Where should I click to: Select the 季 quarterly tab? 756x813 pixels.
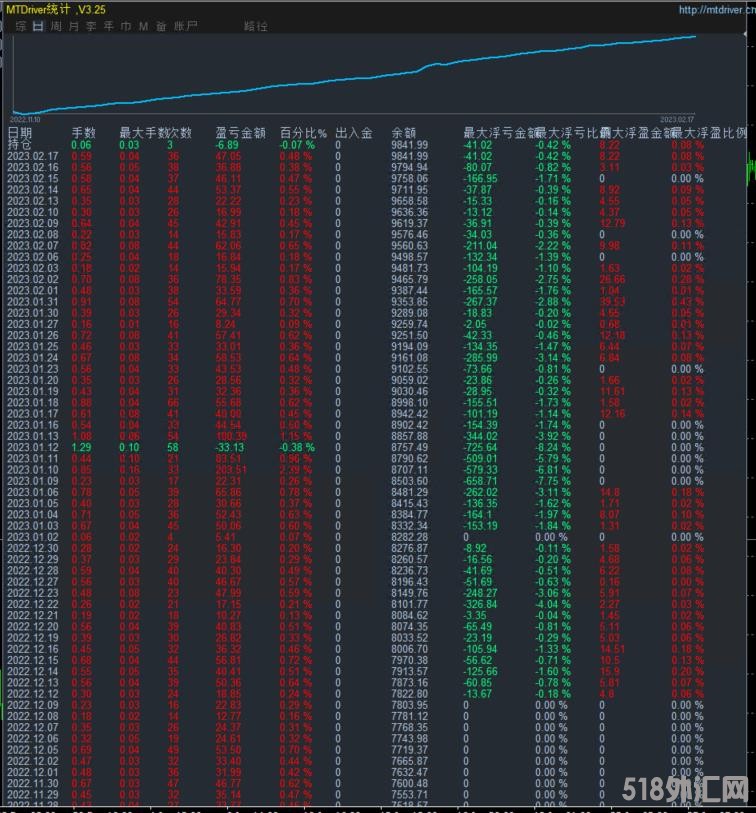pos(91,26)
